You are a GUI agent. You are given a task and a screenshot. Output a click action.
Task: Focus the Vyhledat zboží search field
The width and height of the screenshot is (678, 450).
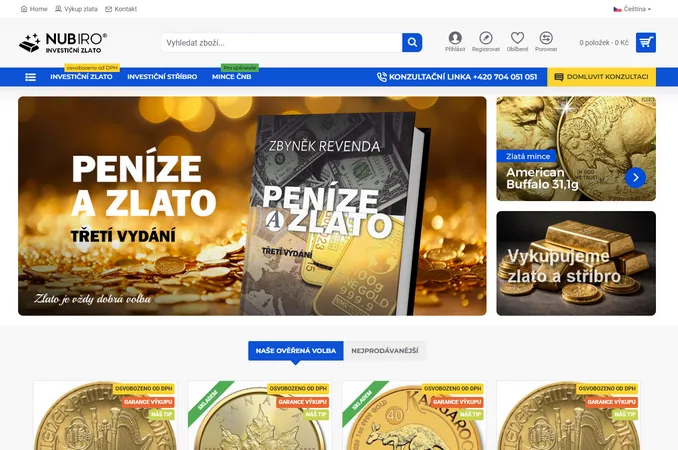(281, 43)
